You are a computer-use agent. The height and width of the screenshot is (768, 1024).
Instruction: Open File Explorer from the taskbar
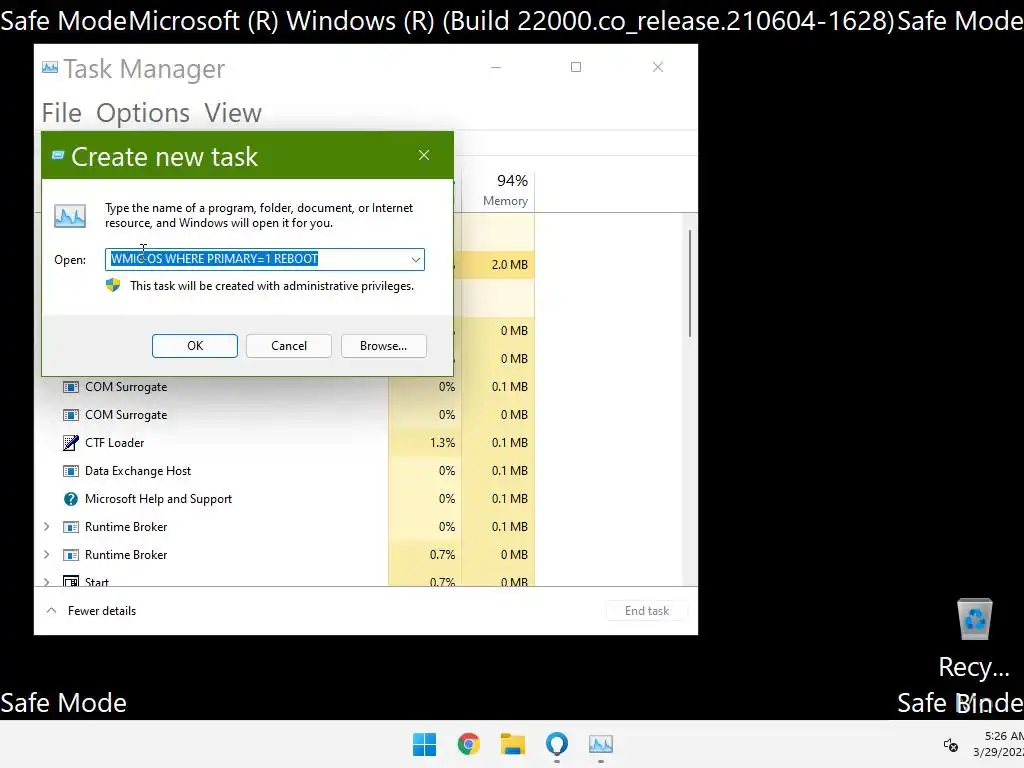click(x=513, y=744)
